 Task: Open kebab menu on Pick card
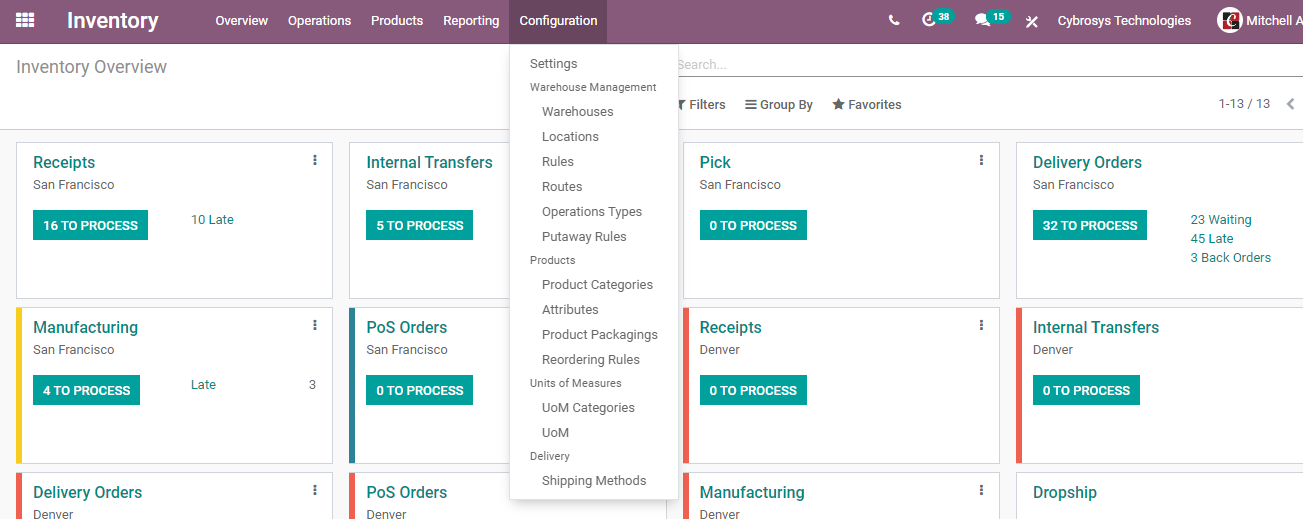coord(981,160)
